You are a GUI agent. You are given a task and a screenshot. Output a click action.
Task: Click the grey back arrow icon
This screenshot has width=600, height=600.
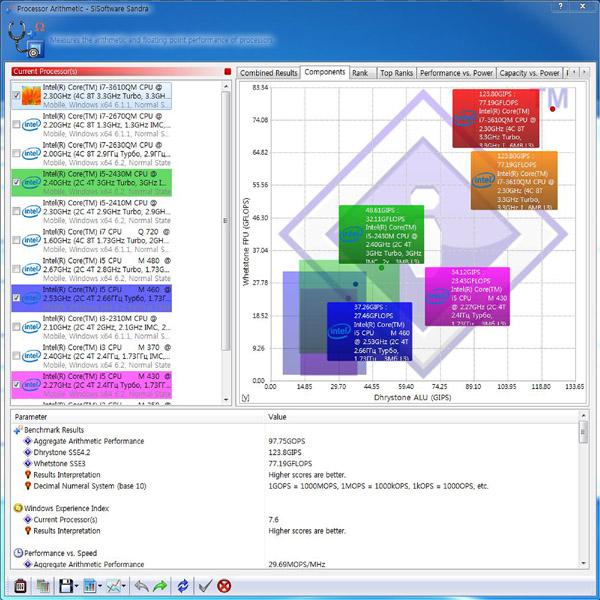click(142, 586)
